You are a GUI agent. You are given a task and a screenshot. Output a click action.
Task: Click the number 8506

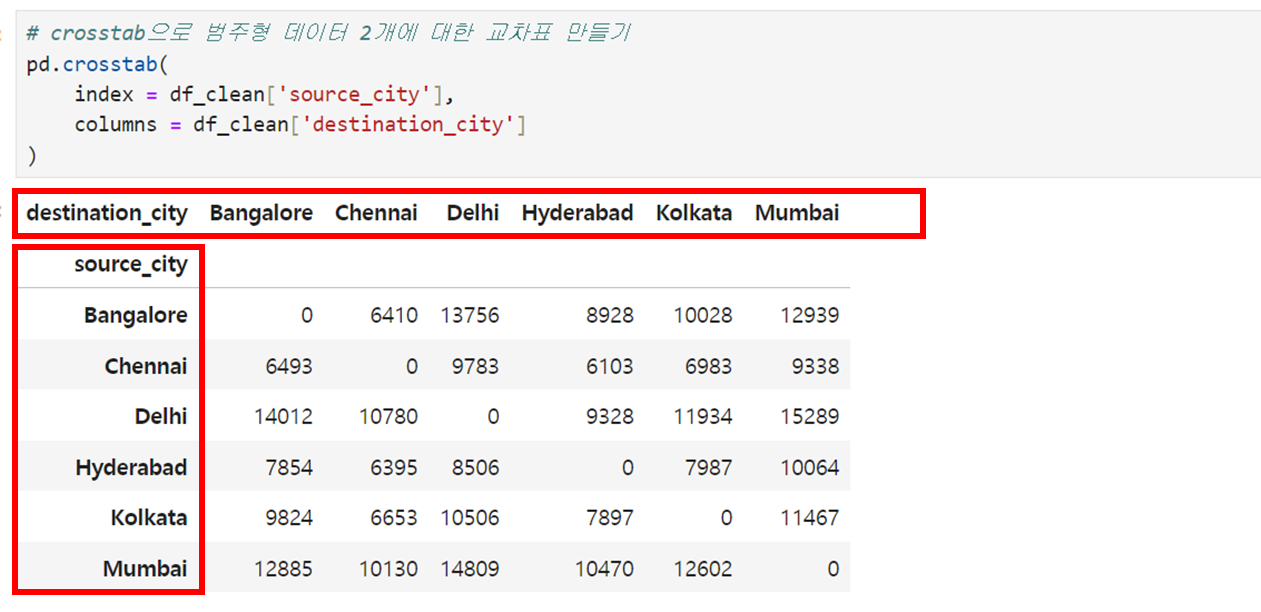[x=473, y=467]
